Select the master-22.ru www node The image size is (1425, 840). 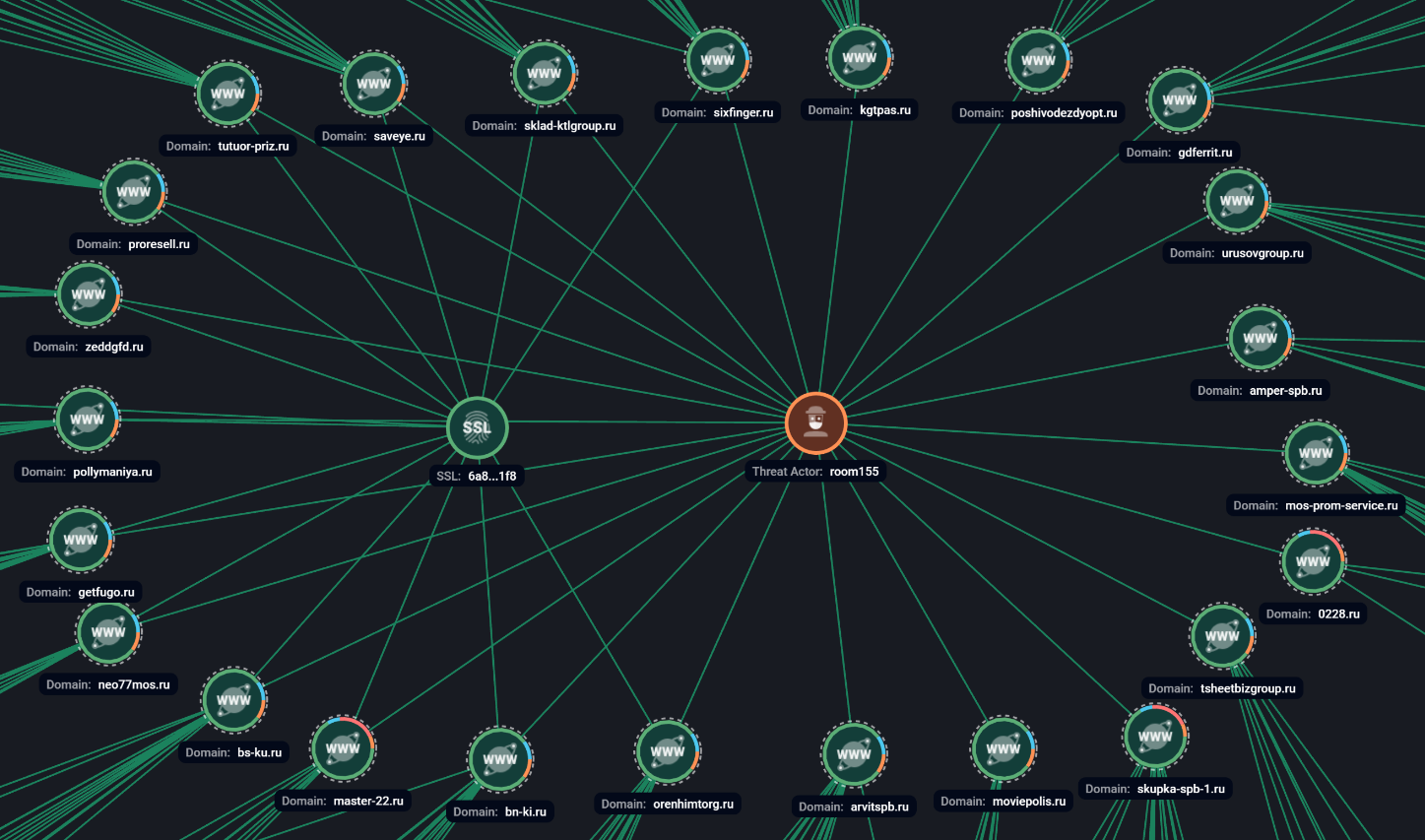[x=343, y=748]
